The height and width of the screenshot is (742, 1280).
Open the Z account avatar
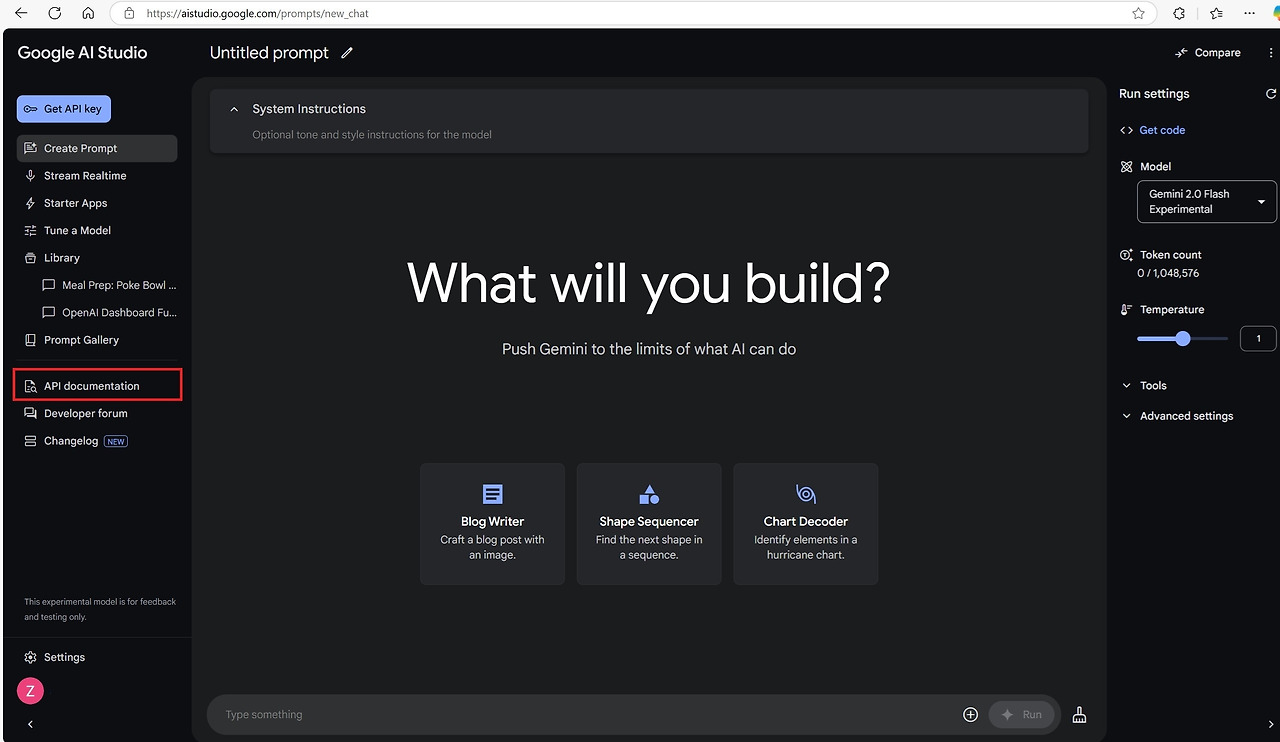(30, 690)
